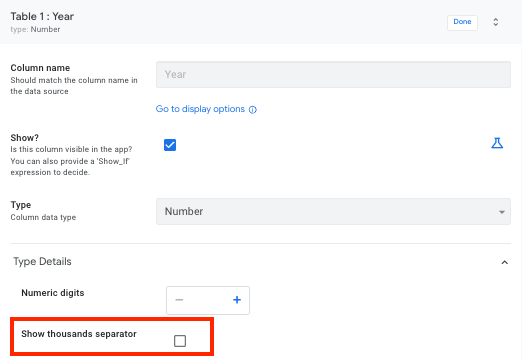Click the info icon beside display options

(253, 110)
